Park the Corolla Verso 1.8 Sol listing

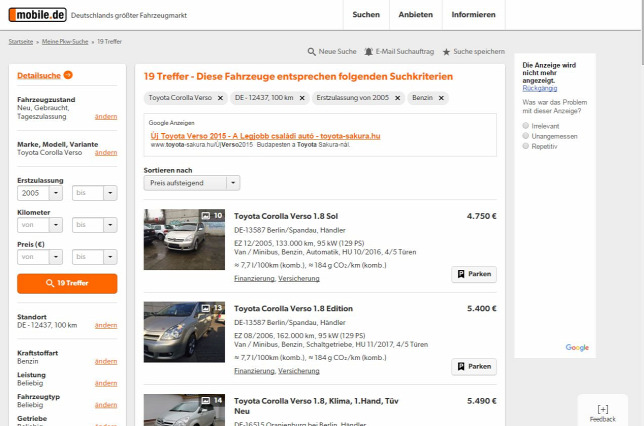(474, 274)
